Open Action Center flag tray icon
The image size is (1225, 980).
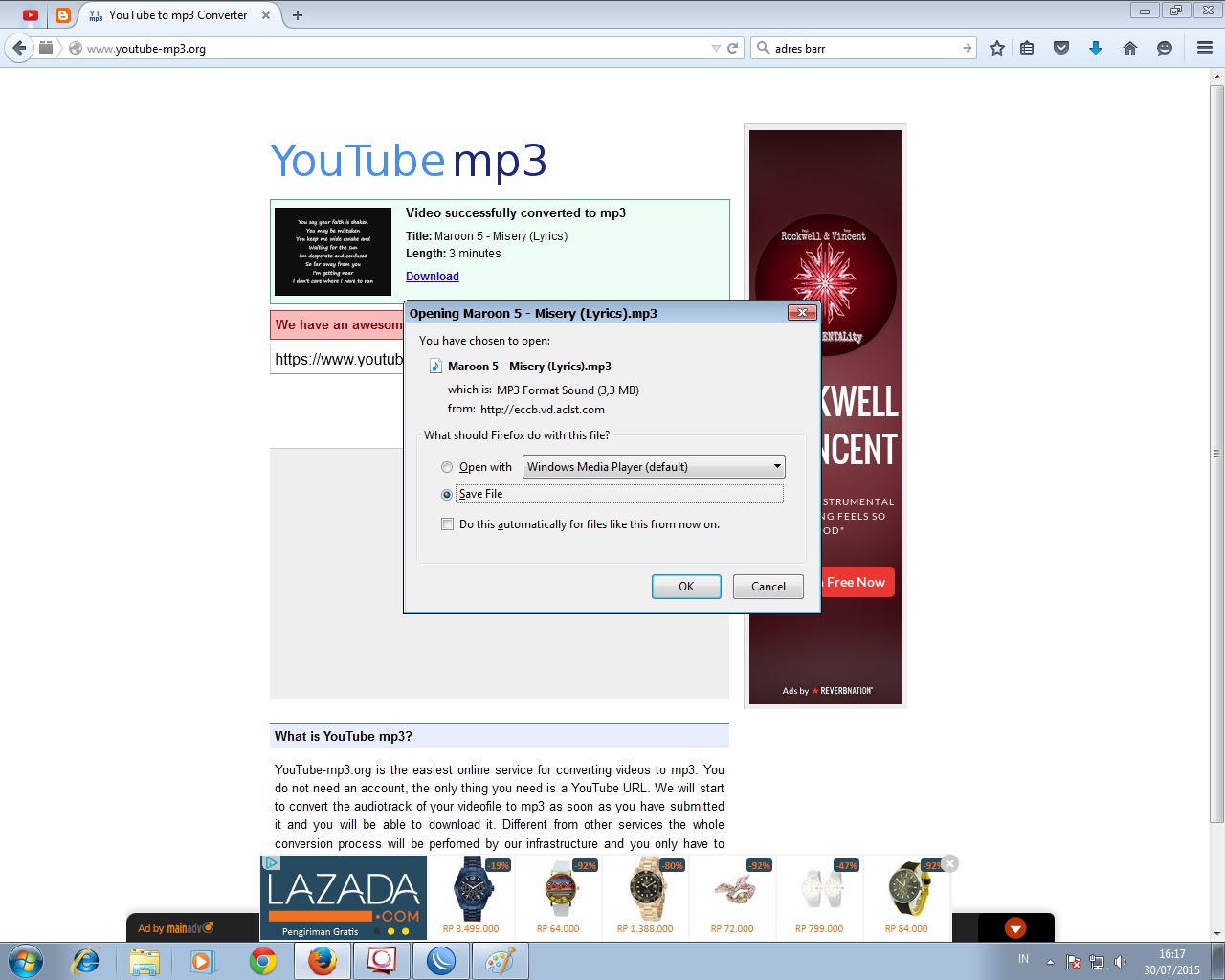tap(1074, 962)
